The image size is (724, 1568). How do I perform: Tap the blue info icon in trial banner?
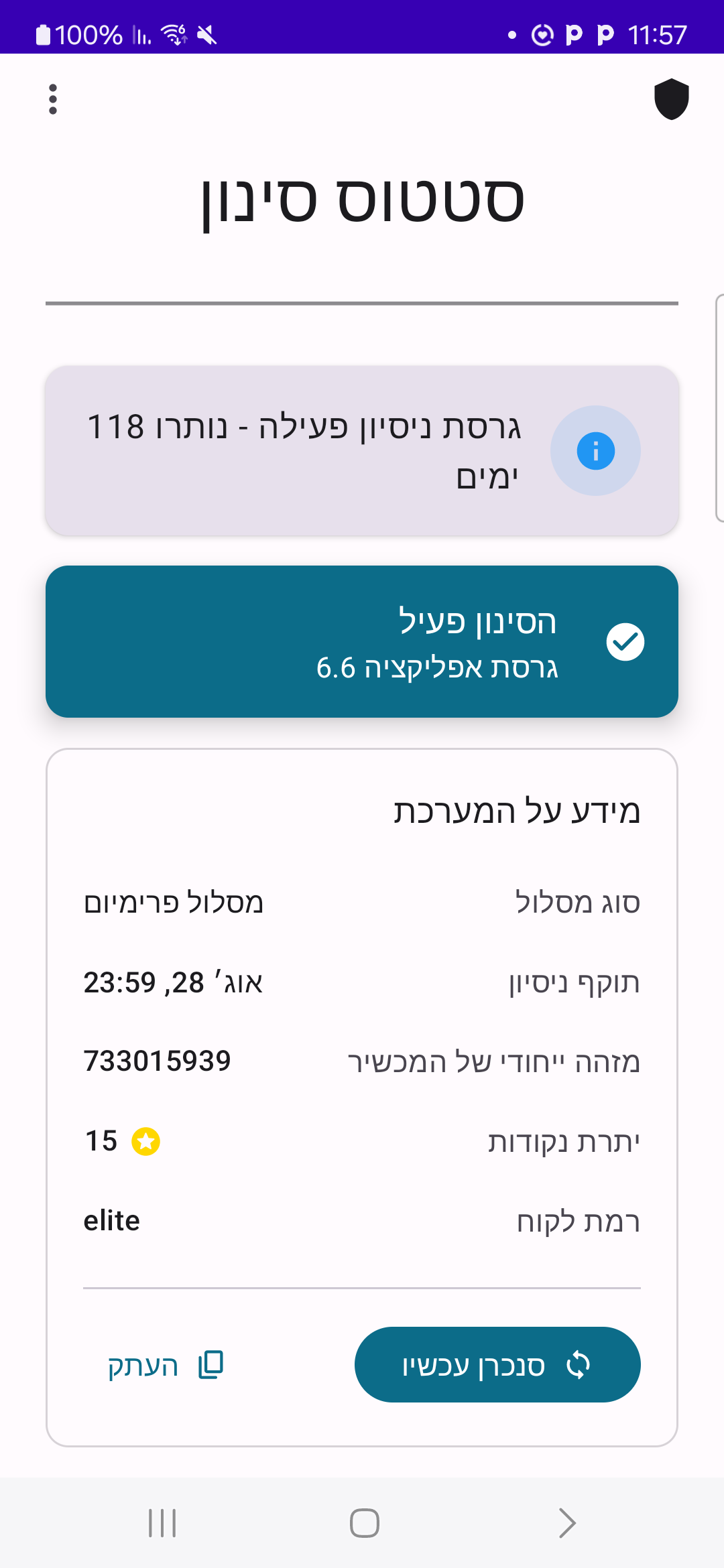pos(595,451)
